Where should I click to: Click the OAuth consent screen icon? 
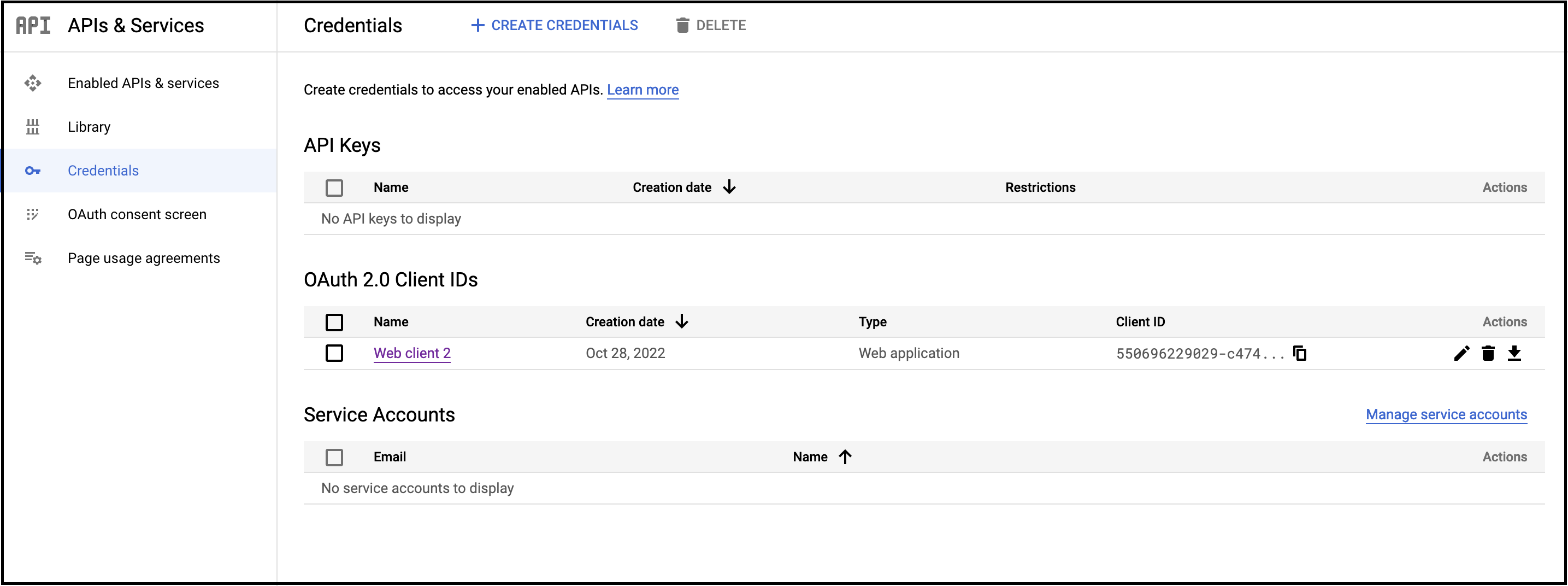[x=33, y=214]
